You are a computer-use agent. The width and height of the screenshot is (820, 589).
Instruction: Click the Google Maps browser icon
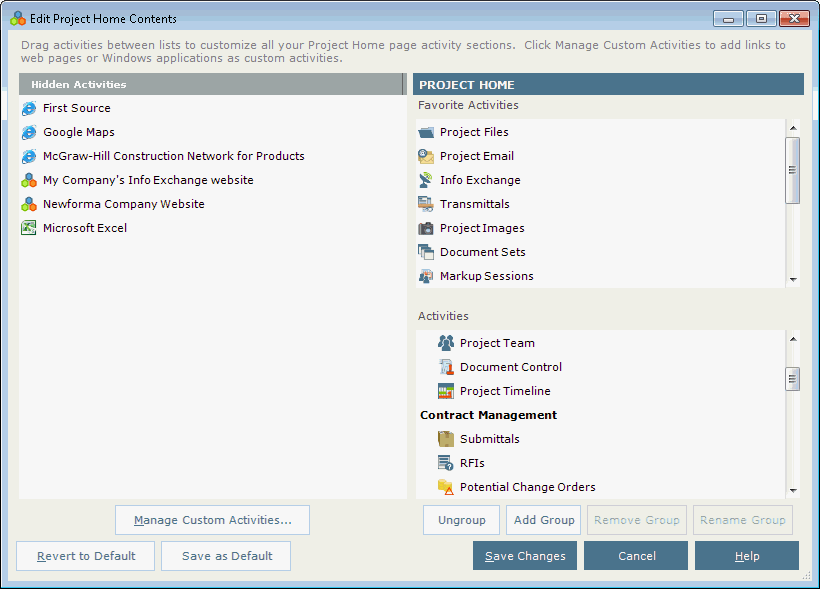[29, 132]
